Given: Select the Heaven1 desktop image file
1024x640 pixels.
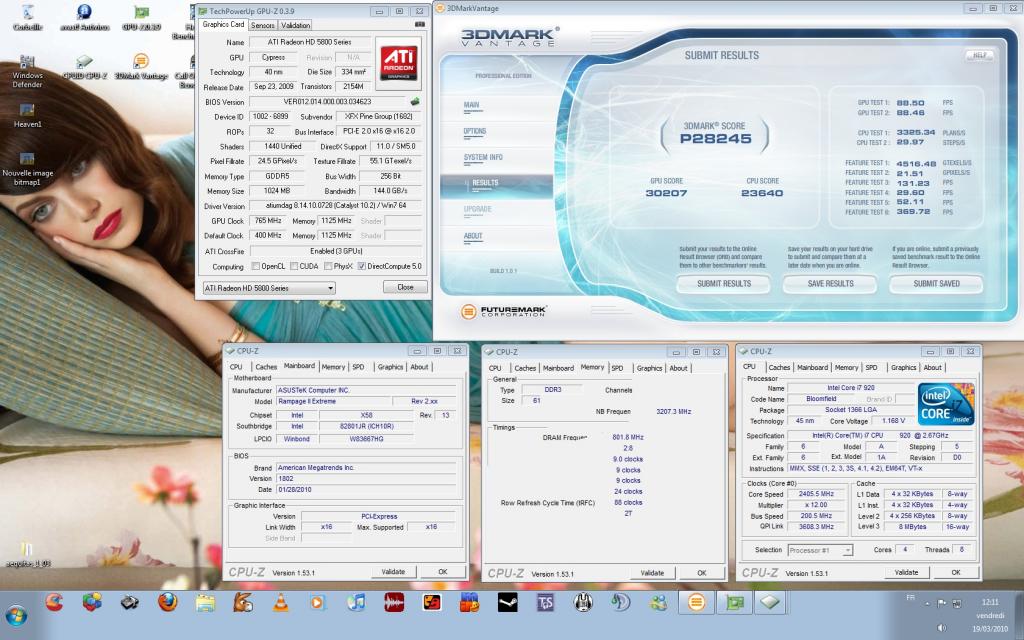Looking at the screenshot, I should click(x=27, y=114).
